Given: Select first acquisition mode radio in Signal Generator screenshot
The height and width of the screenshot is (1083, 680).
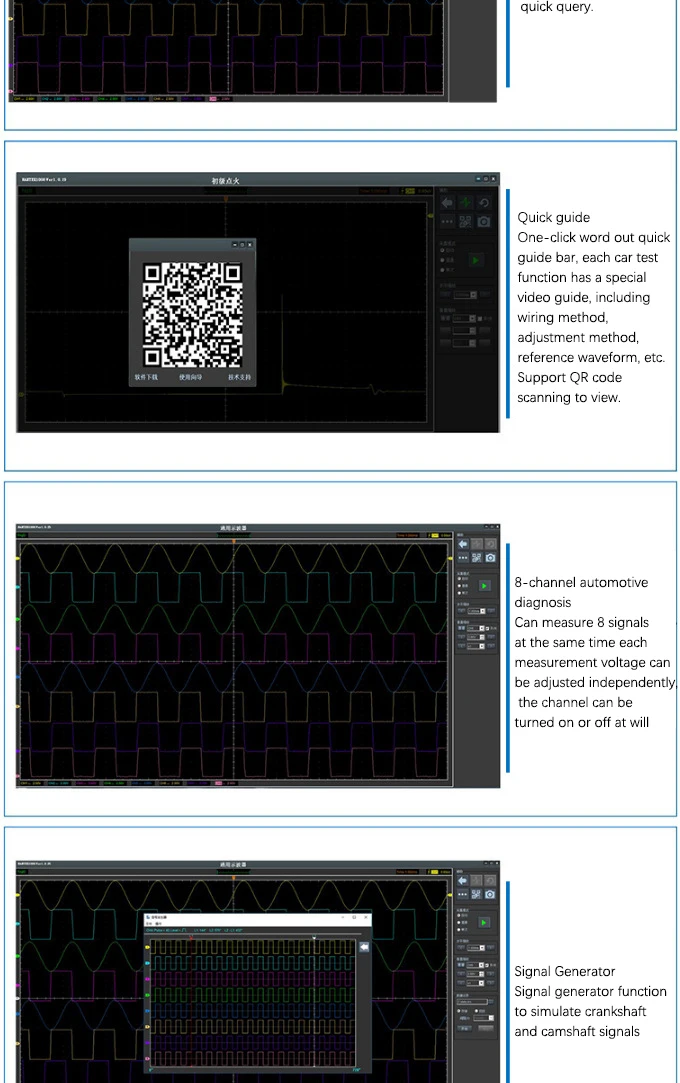Looking at the screenshot, I should pos(458,915).
